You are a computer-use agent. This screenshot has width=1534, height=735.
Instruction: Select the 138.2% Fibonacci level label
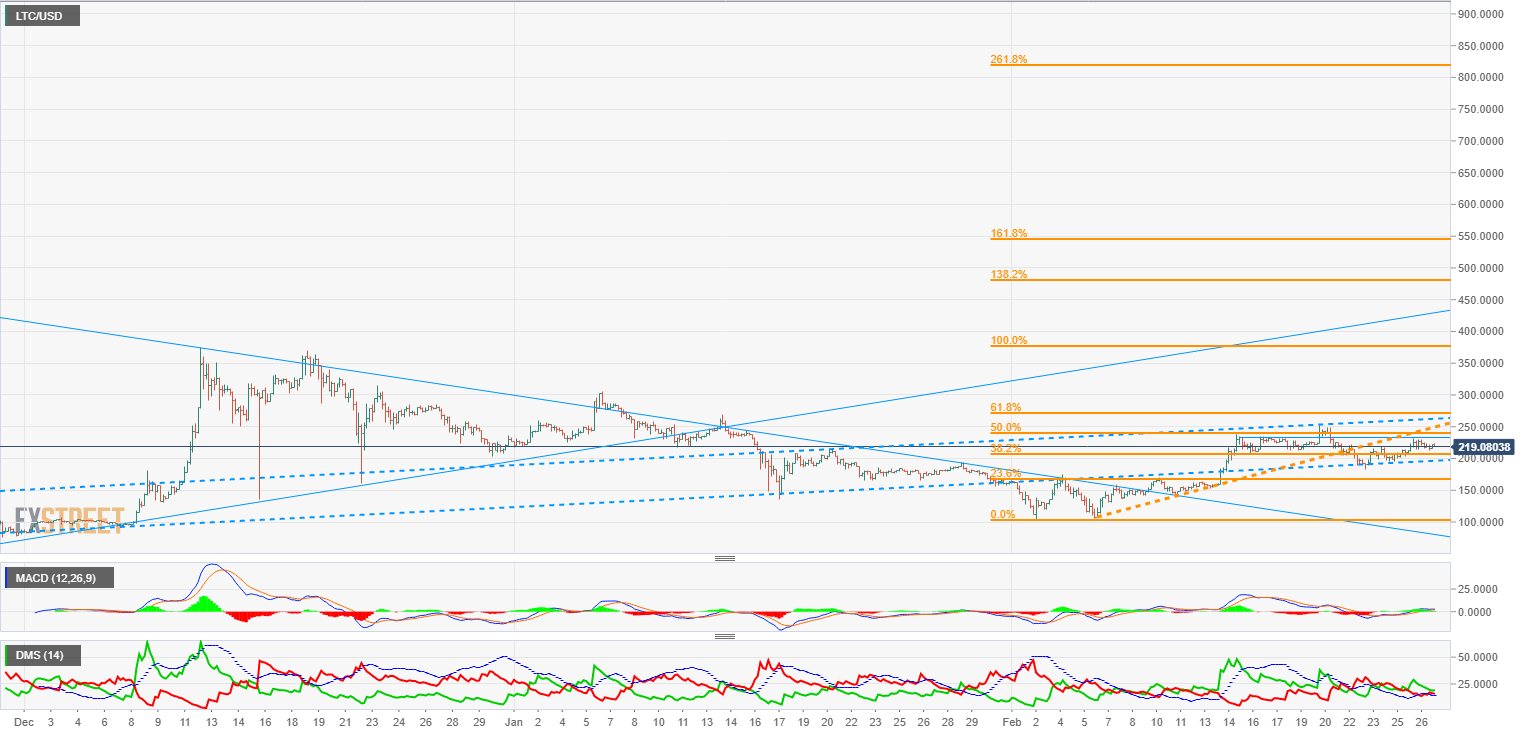tap(1009, 274)
